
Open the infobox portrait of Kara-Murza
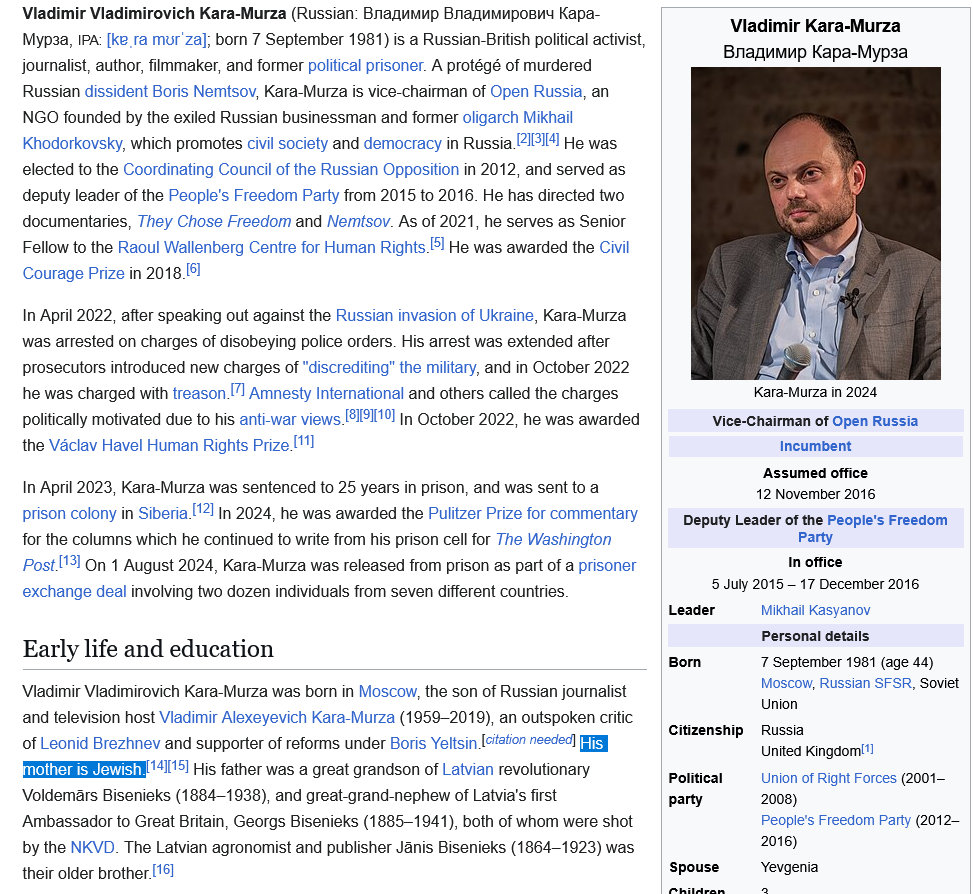(815, 224)
